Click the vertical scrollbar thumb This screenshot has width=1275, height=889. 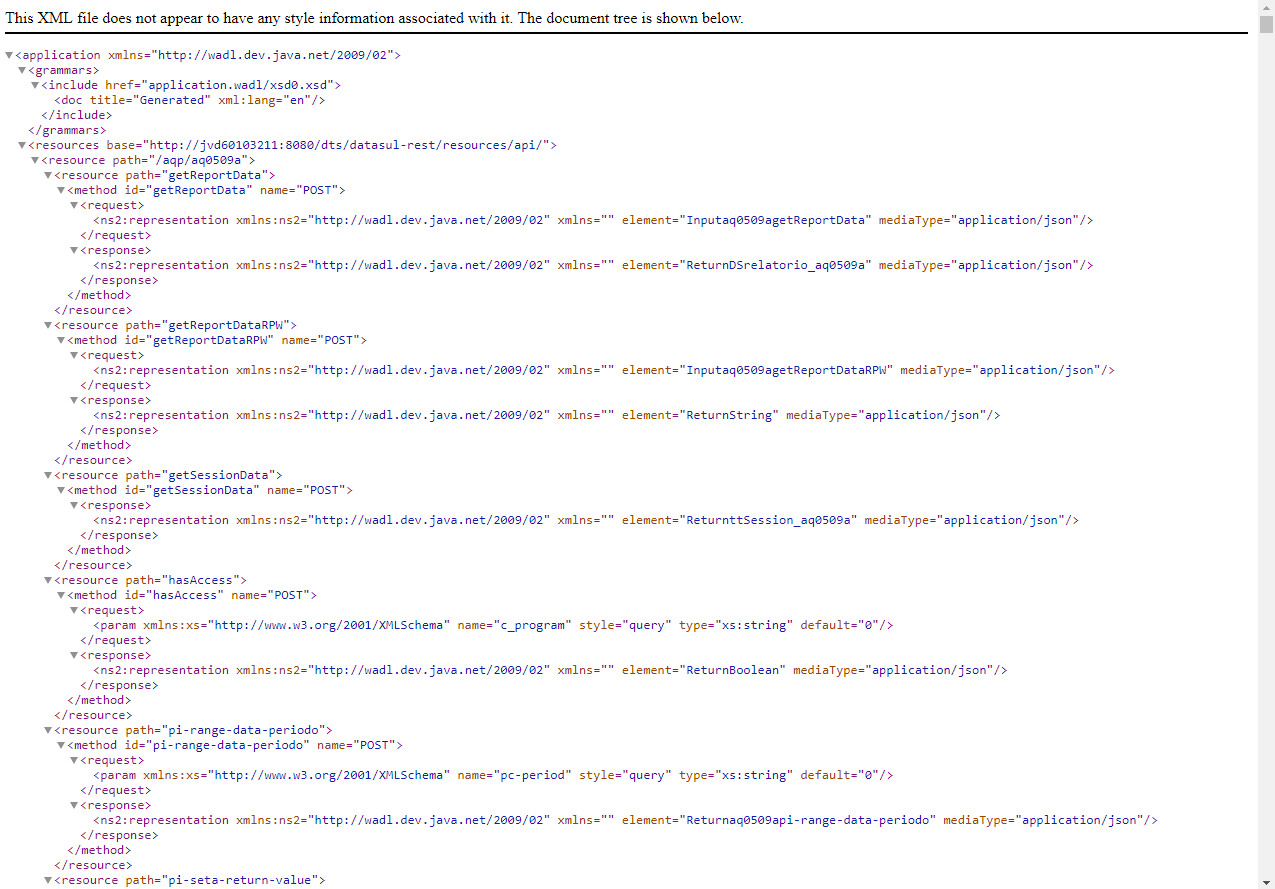coord(1266,25)
